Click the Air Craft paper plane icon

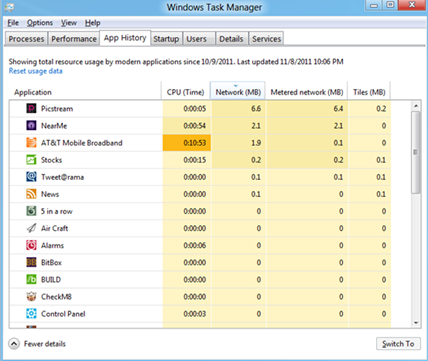coord(31,228)
